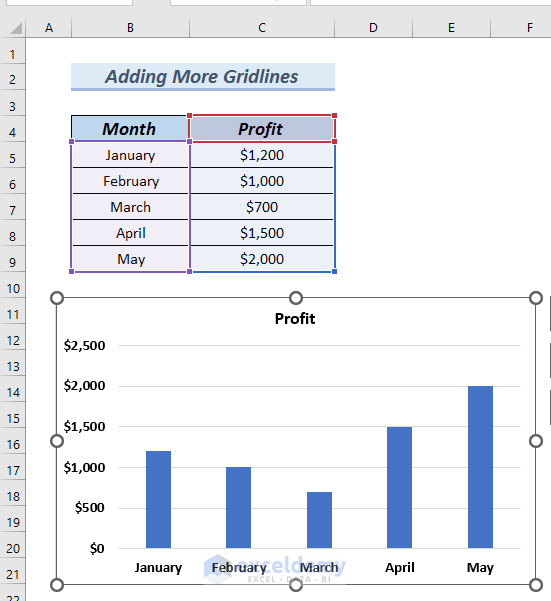Click the Profit chart title
The image size is (551, 601).
point(295,319)
